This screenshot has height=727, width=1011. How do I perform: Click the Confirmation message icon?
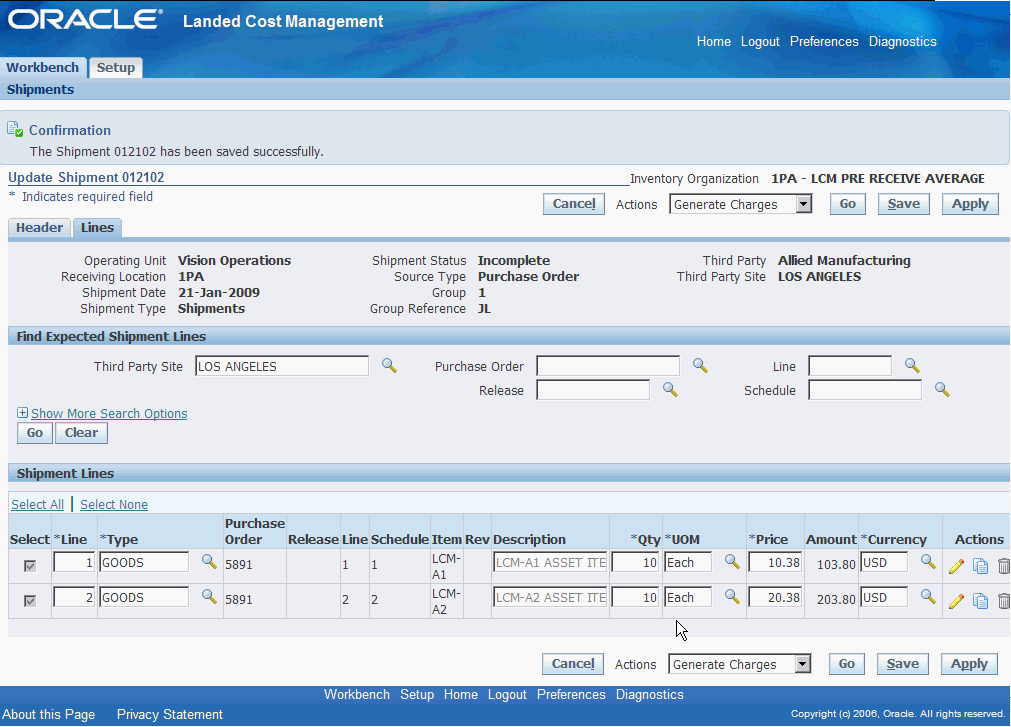(15, 129)
